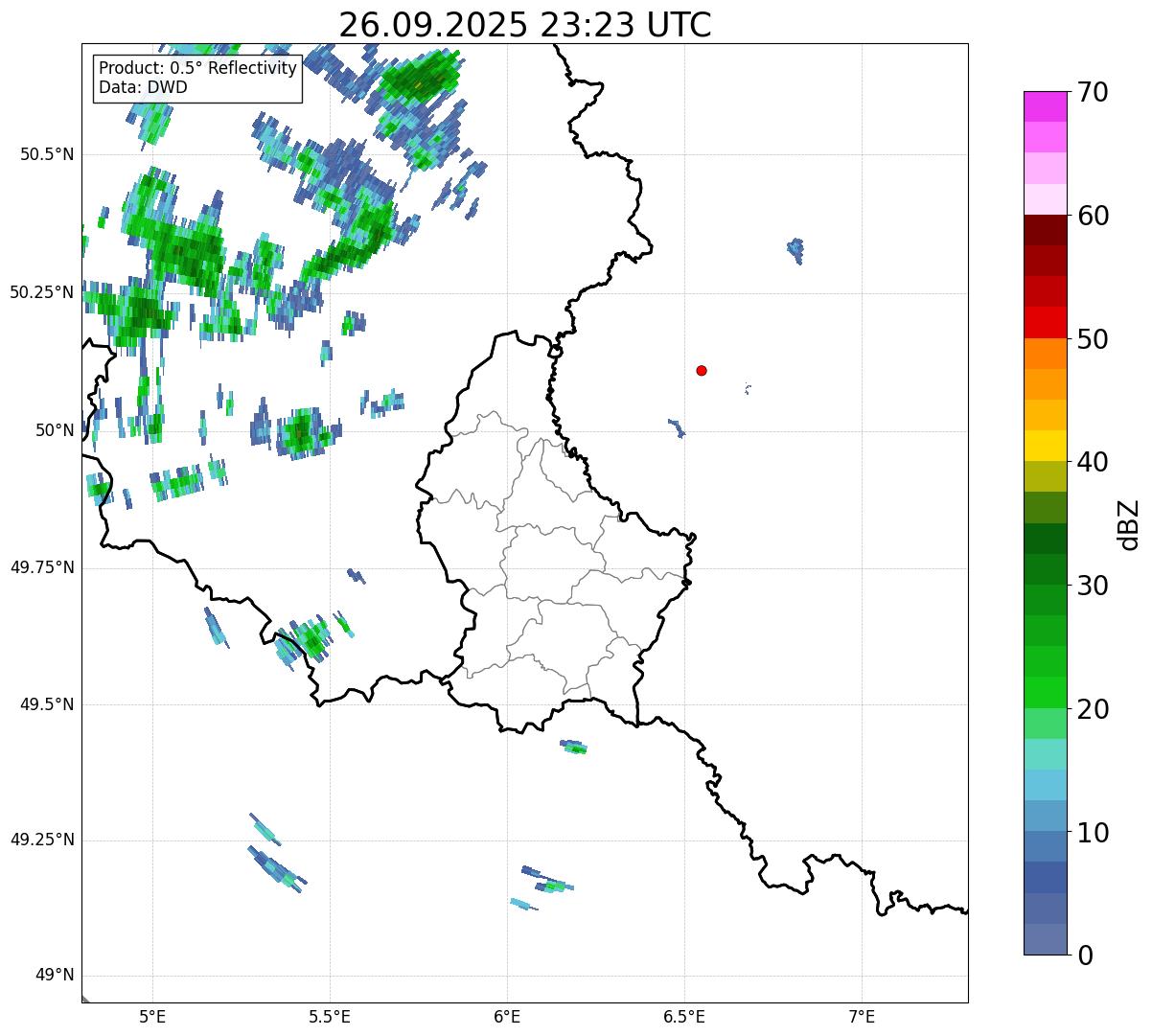Click the 70 tick on the colorbar
This screenshot has height=1036, width=1152.
(1093, 92)
